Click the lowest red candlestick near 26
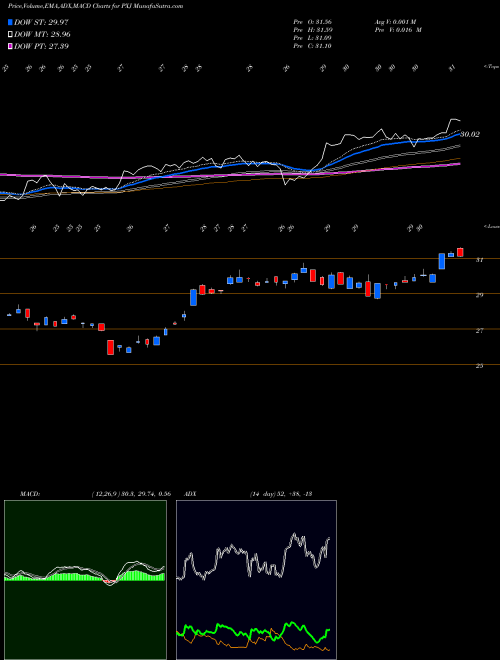Image resolution: width=500 pixels, height=660 pixels. click(111, 347)
